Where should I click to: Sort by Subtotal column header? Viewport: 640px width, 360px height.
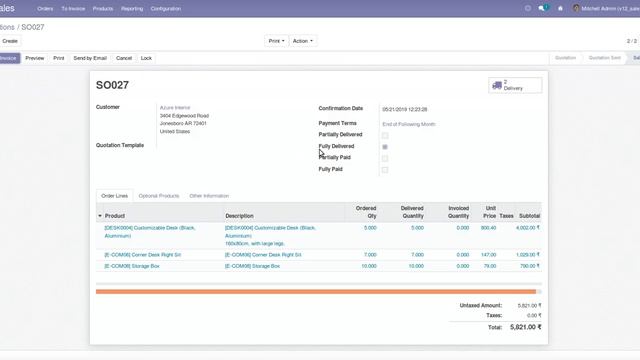(529, 216)
